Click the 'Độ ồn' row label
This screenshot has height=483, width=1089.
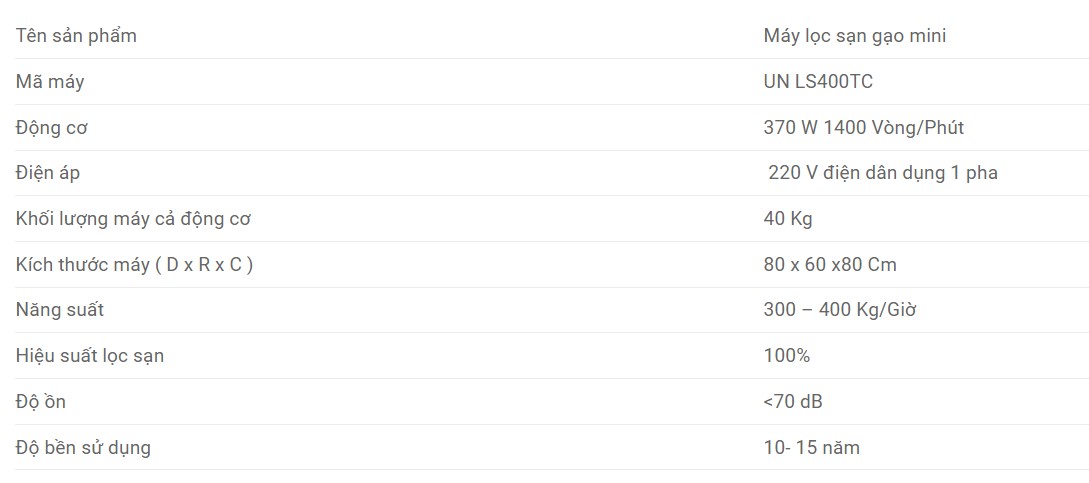[41, 402]
